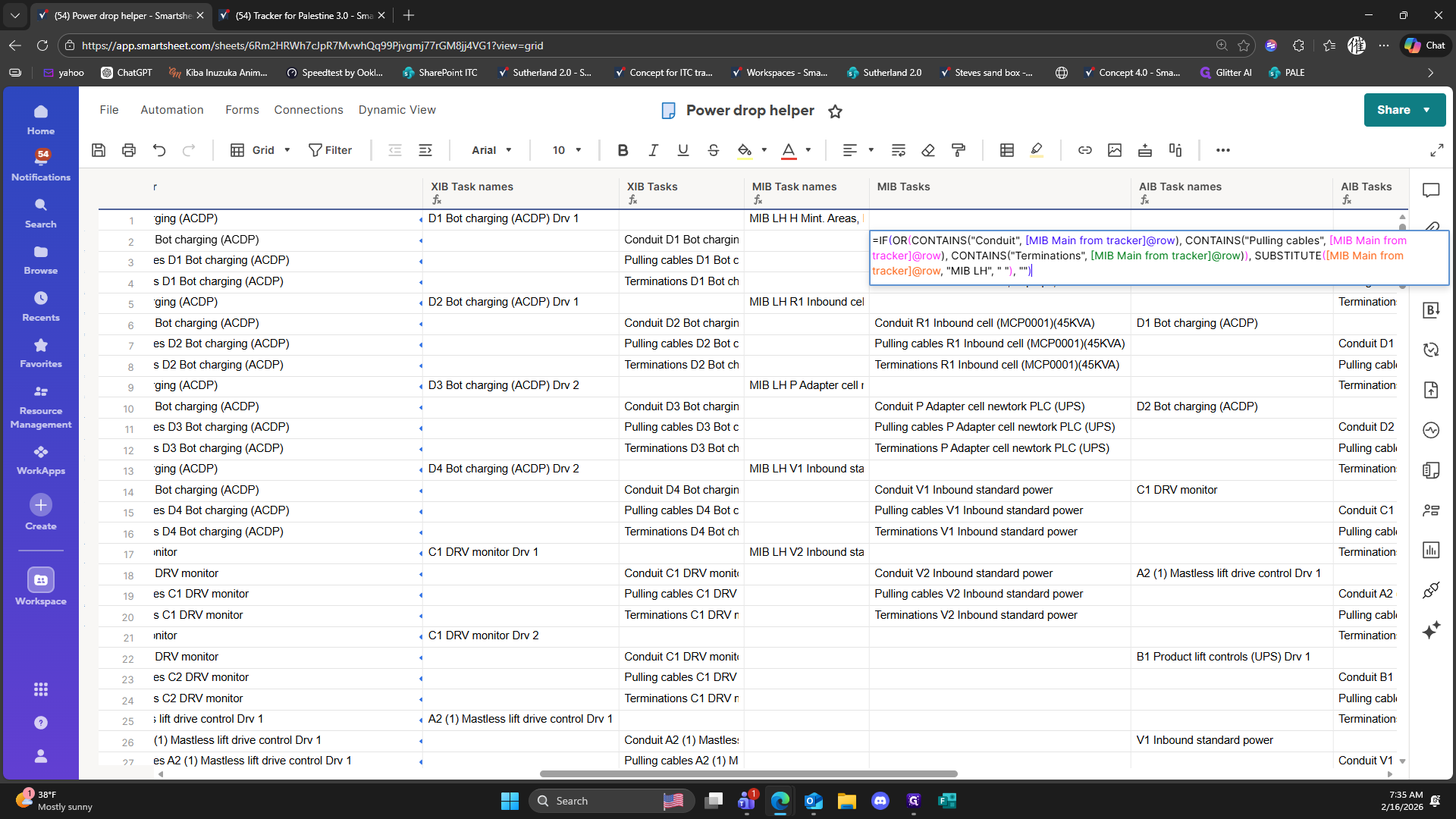Click the horizontal scrollbar at bottom
The width and height of the screenshot is (1456, 819).
coord(748,773)
